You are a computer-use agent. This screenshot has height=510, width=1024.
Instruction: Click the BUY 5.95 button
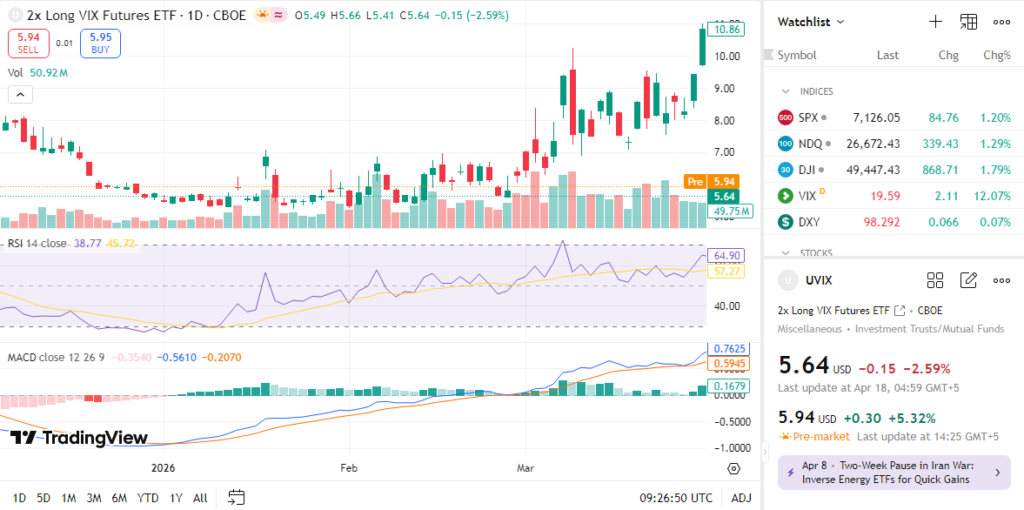coord(100,42)
